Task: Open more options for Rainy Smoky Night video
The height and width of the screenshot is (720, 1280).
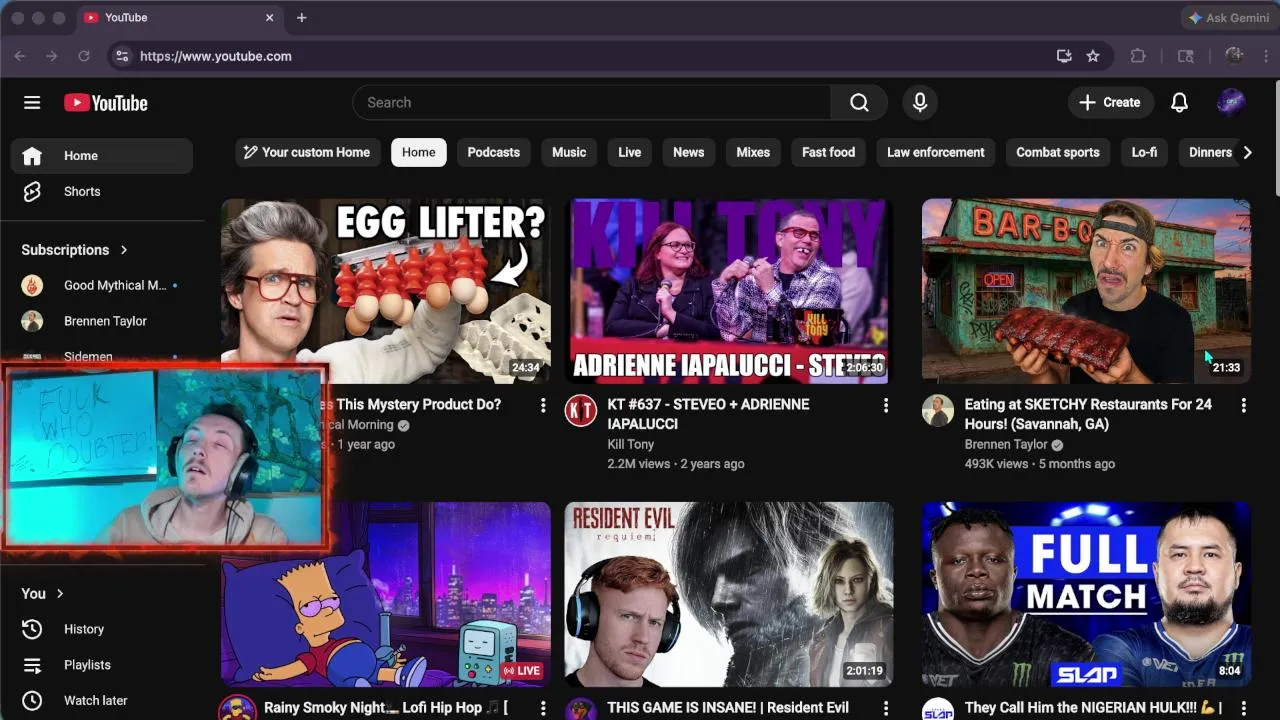Action: pos(543,708)
